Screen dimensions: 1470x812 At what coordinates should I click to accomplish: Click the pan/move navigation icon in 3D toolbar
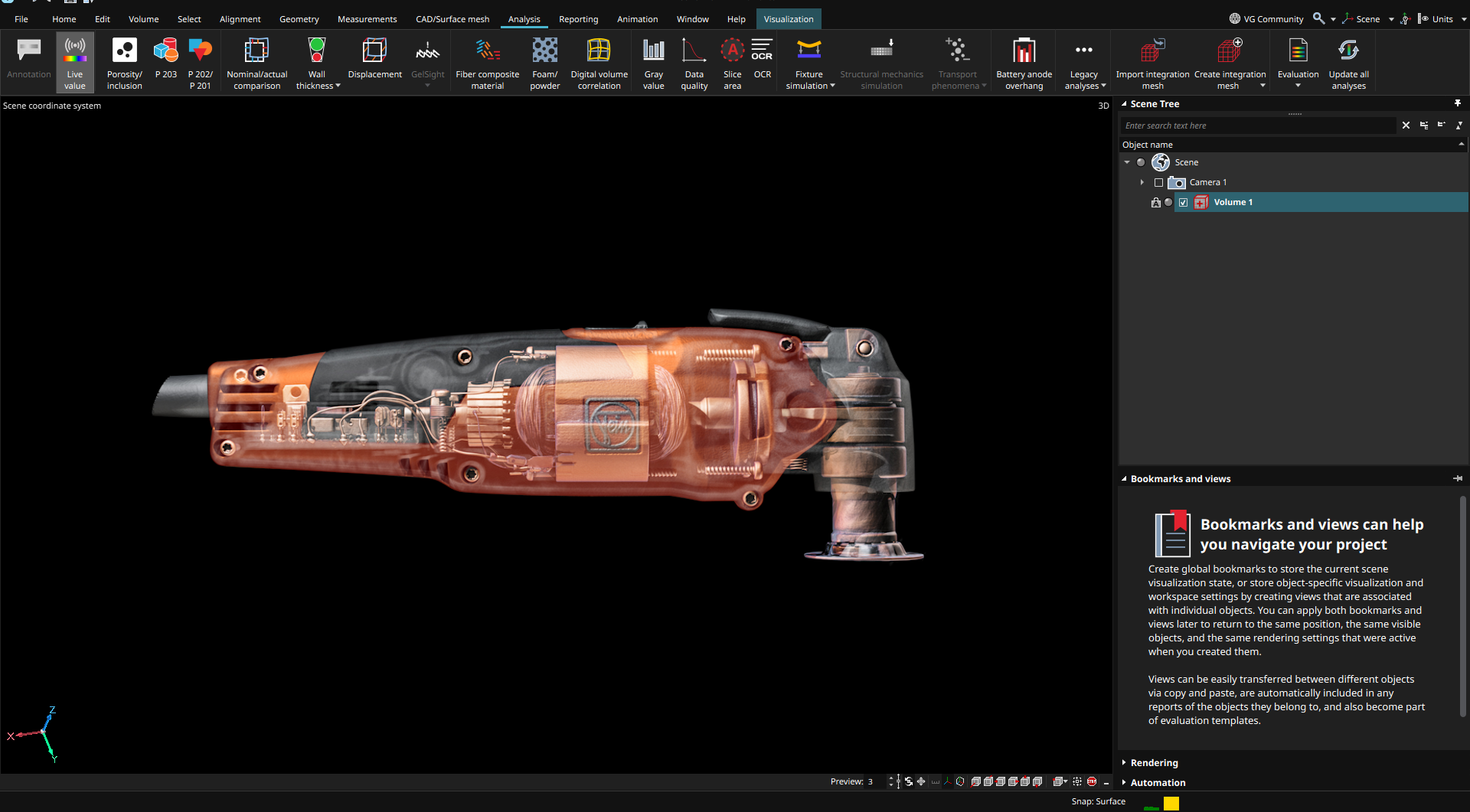coord(921,781)
